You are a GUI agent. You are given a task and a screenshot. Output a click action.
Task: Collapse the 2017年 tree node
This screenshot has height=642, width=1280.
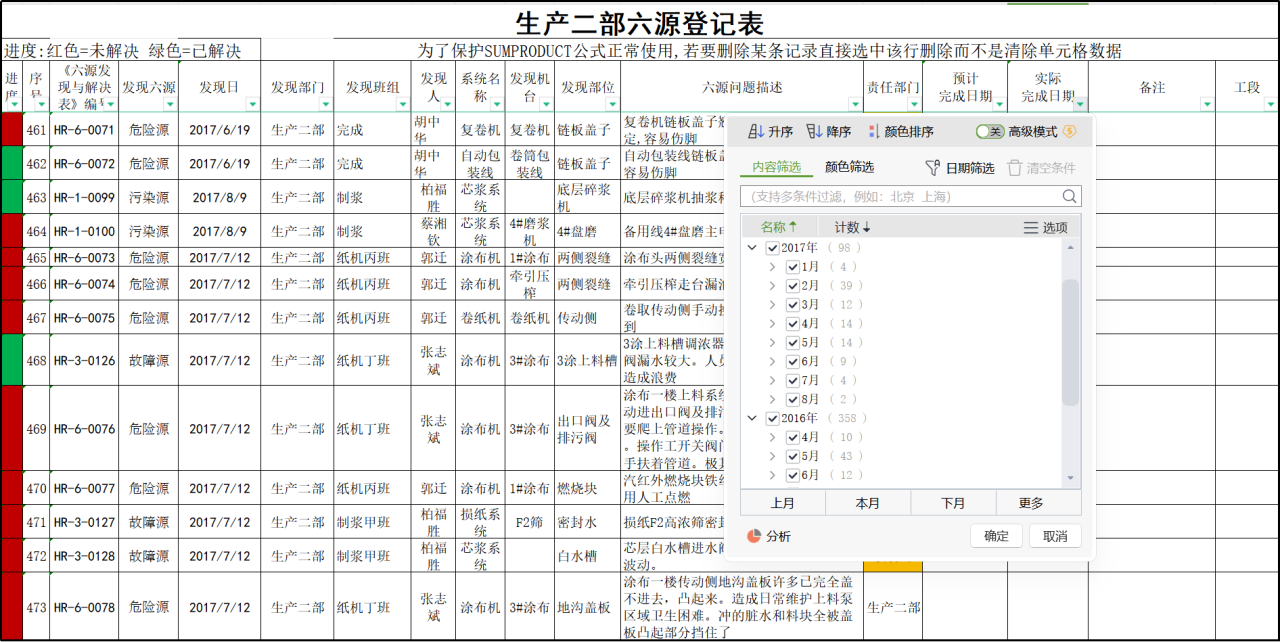752,248
